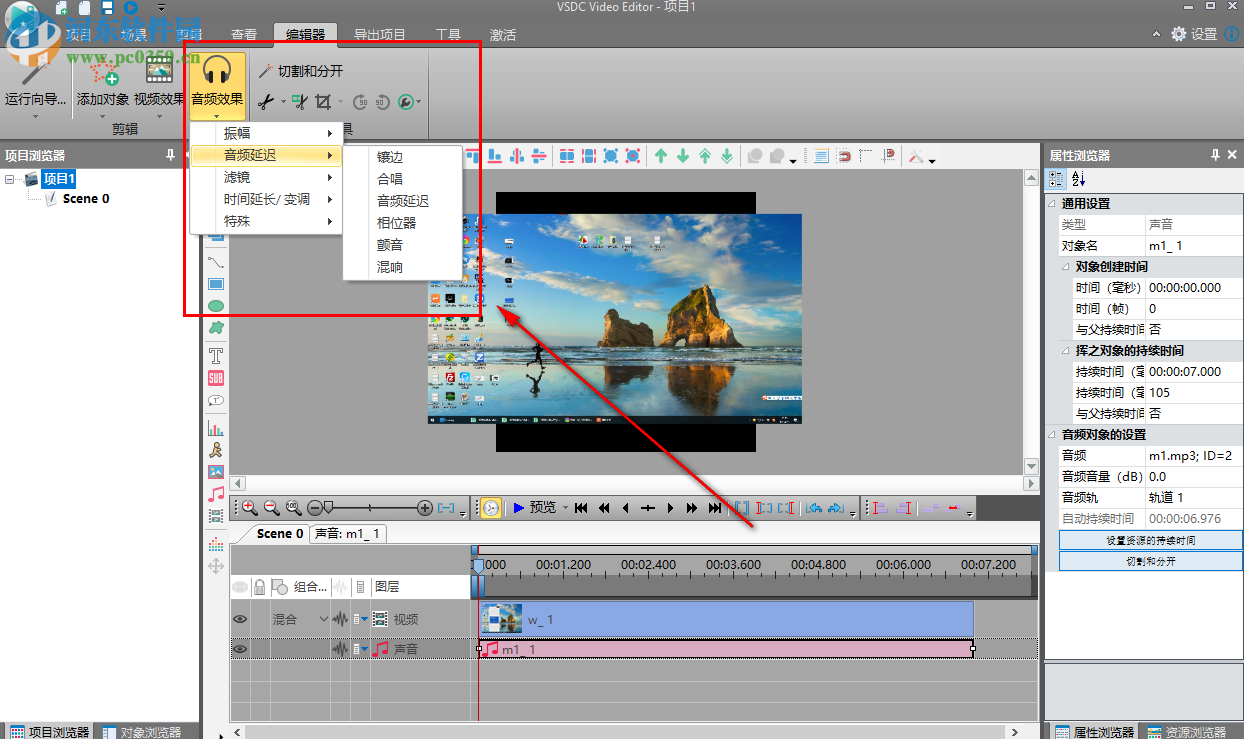This screenshot has height=739, width=1244.
Task: Select the tooltip/speech bubble tool
Action: coord(215,400)
